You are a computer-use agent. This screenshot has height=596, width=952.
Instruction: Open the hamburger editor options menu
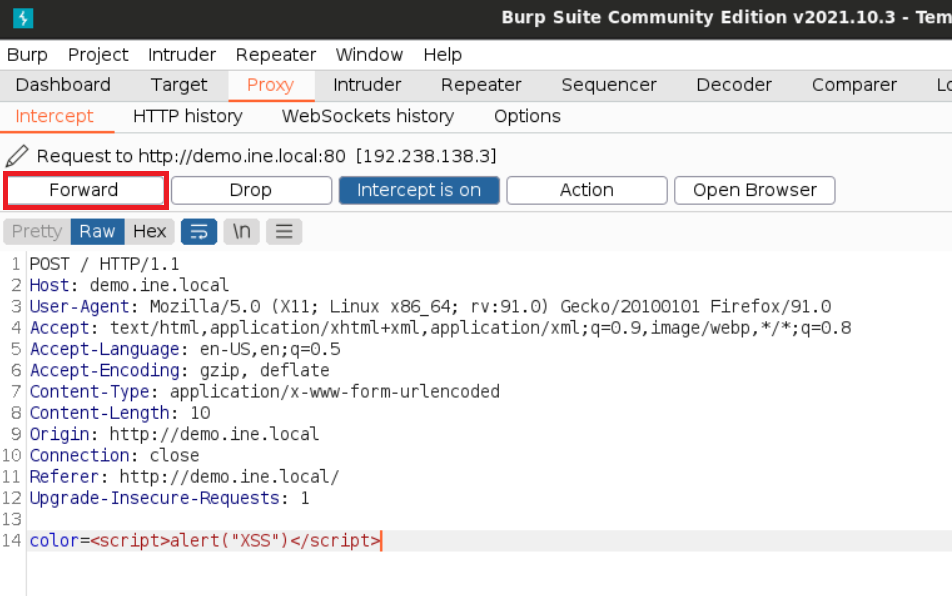284,231
